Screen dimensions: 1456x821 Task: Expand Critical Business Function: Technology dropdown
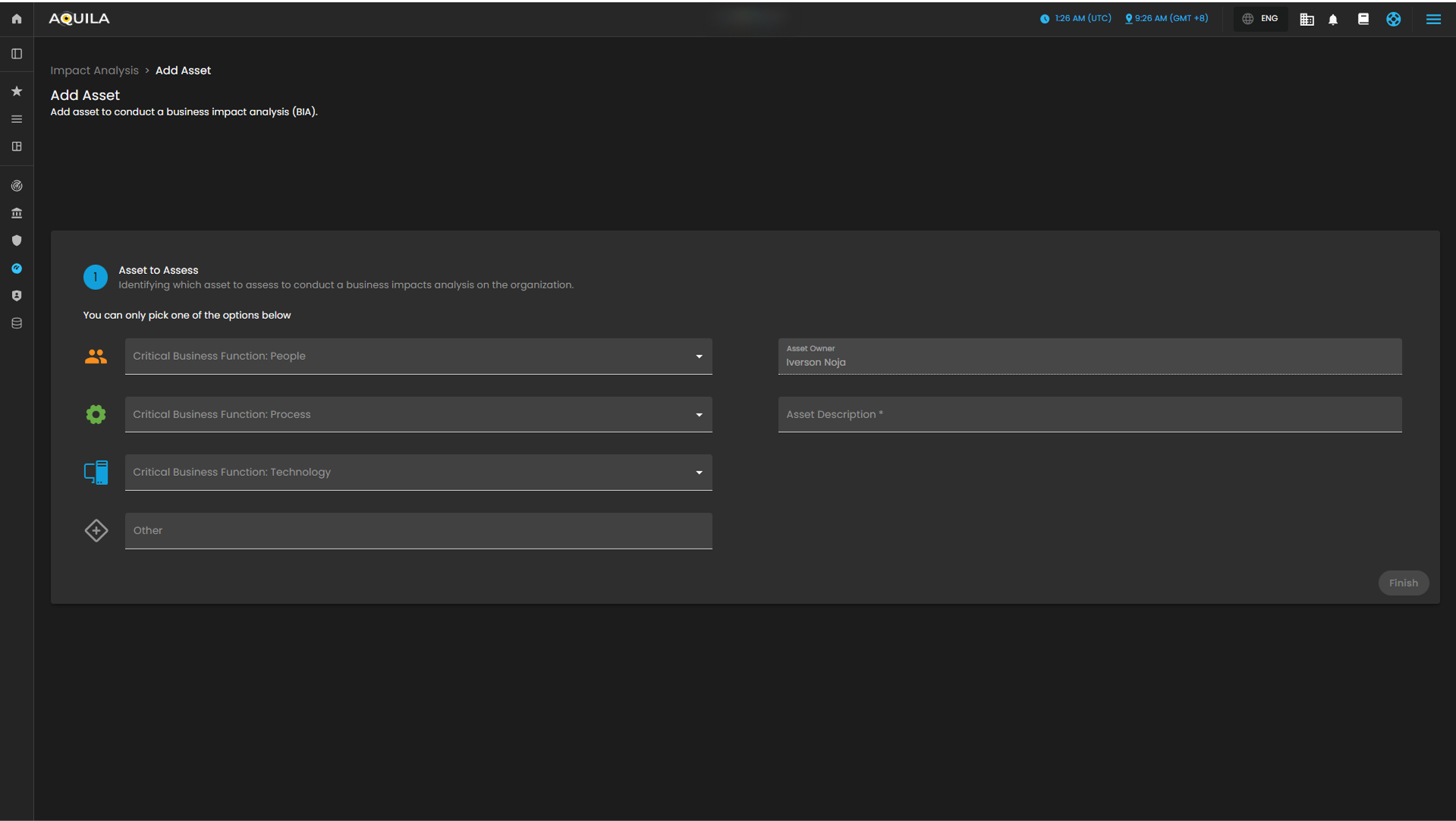418,473
